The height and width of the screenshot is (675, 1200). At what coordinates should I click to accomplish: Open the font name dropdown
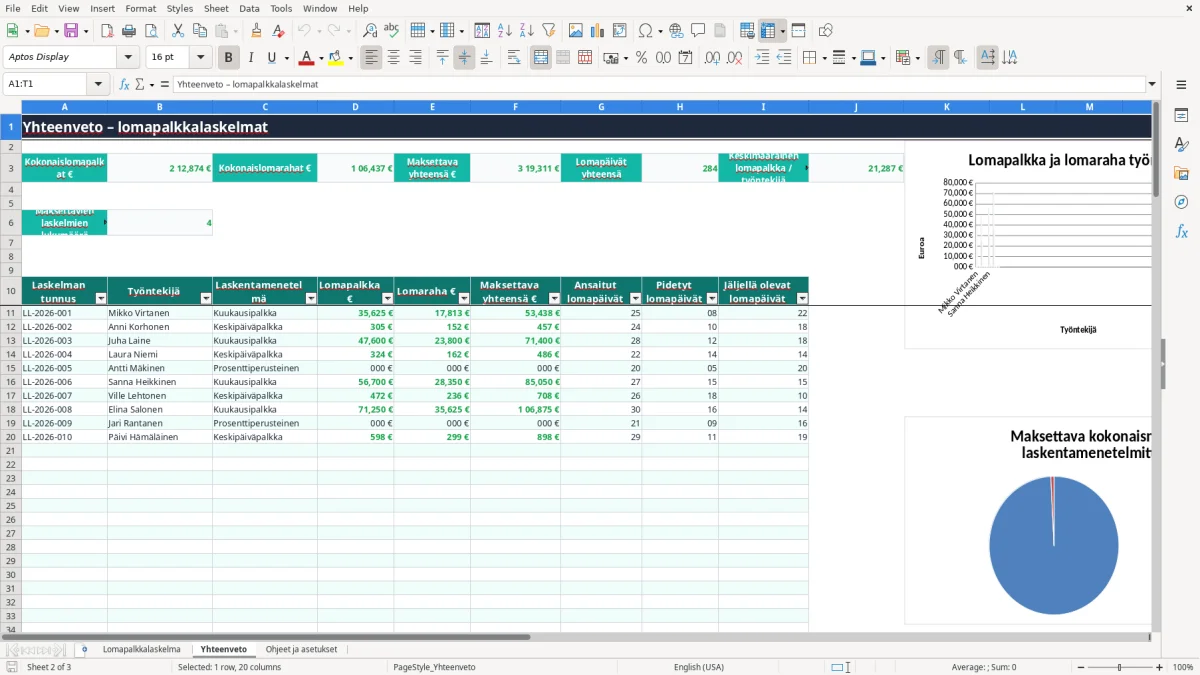[x=127, y=58]
